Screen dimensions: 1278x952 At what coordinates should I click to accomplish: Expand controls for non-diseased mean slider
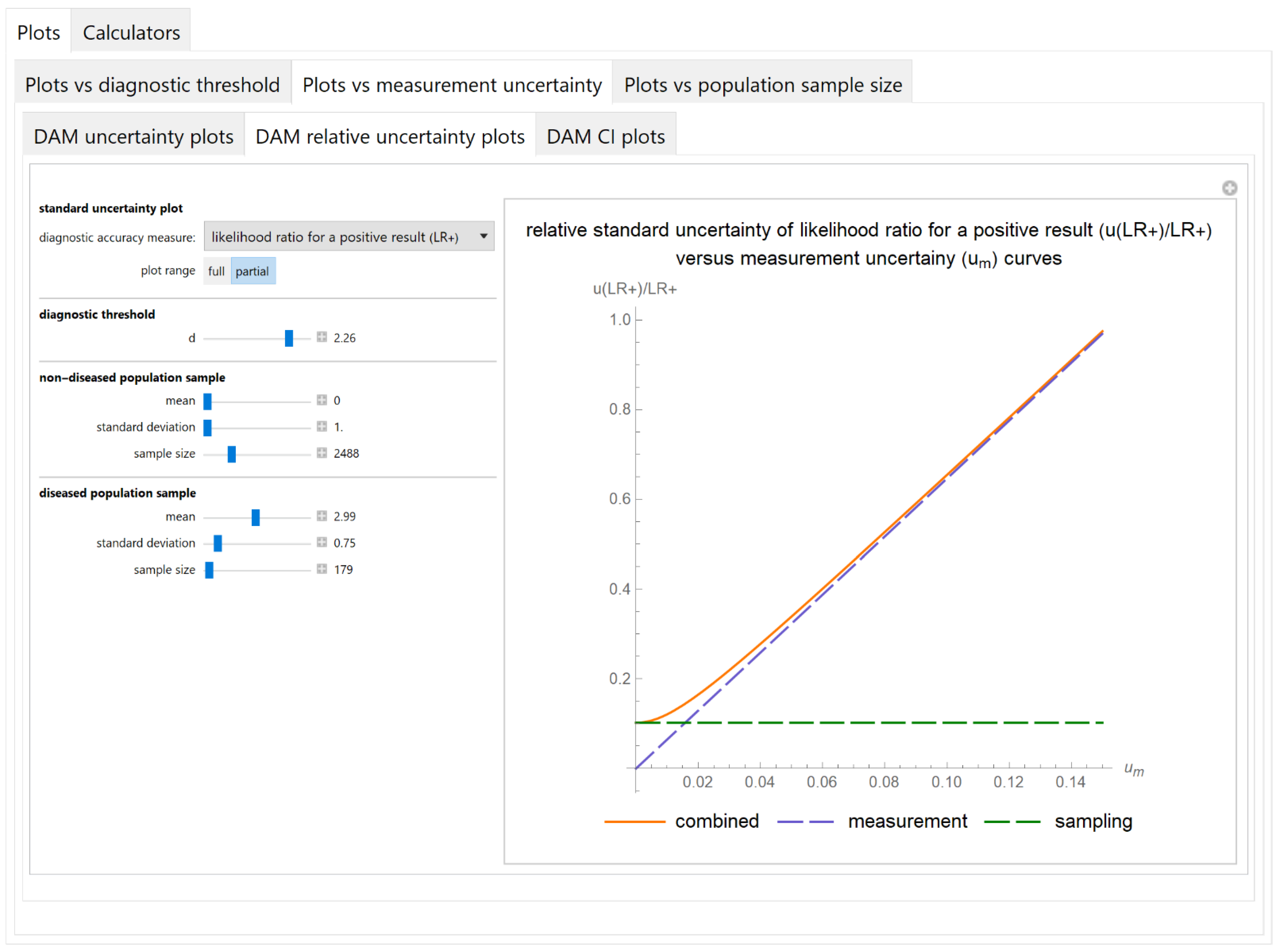tap(322, 400)
